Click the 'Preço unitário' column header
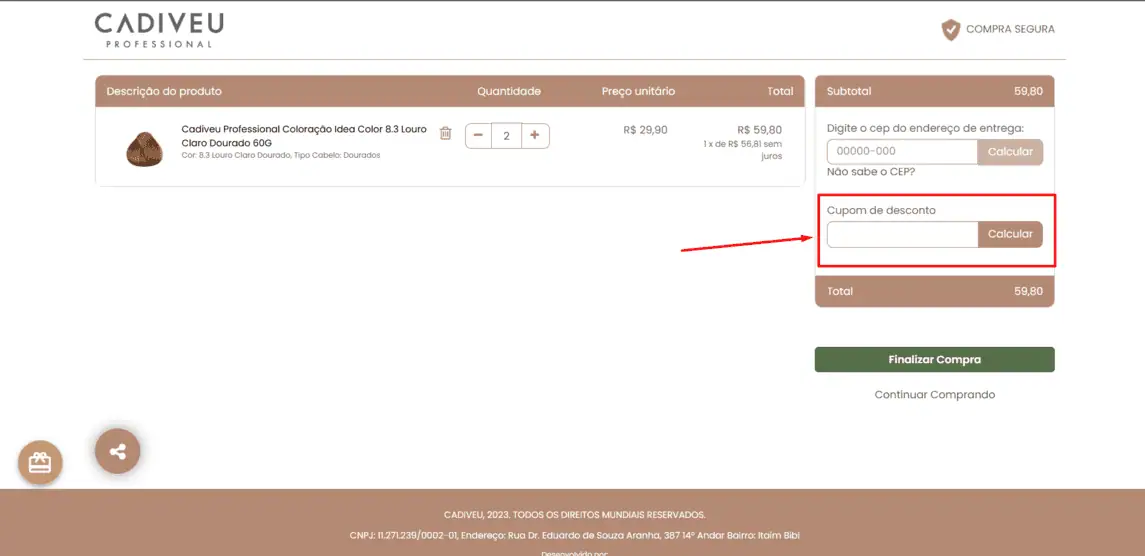Screen dimensions: 1145x556 [x=638, y=91]
